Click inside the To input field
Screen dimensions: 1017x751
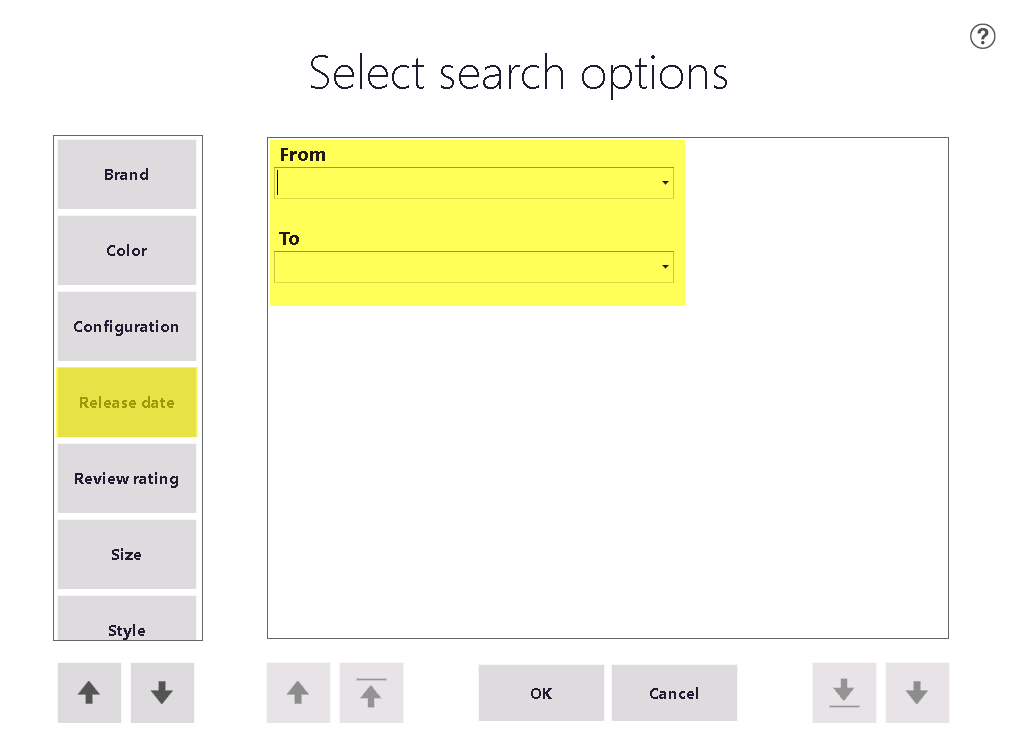coord(466,267)
